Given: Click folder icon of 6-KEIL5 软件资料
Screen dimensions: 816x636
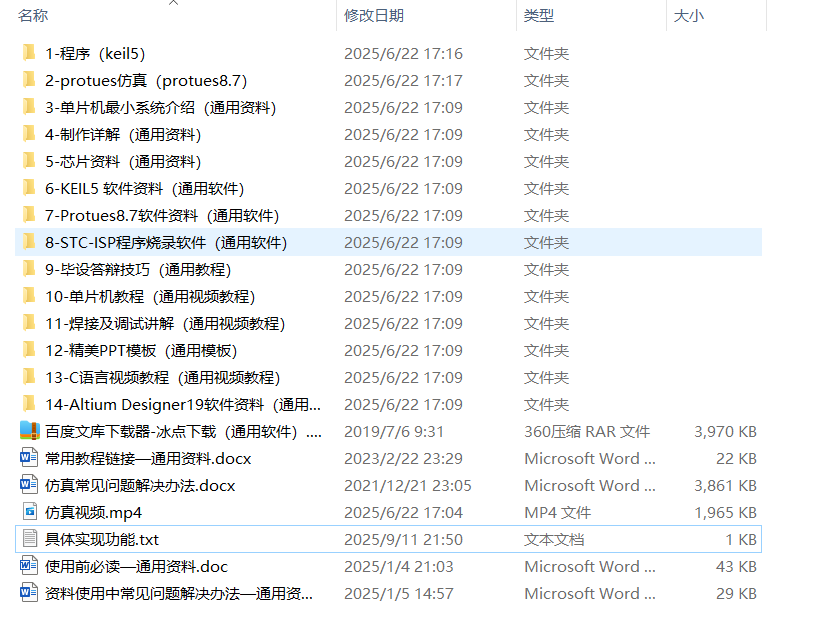Looking at the screenshot, I should [29, 188].
